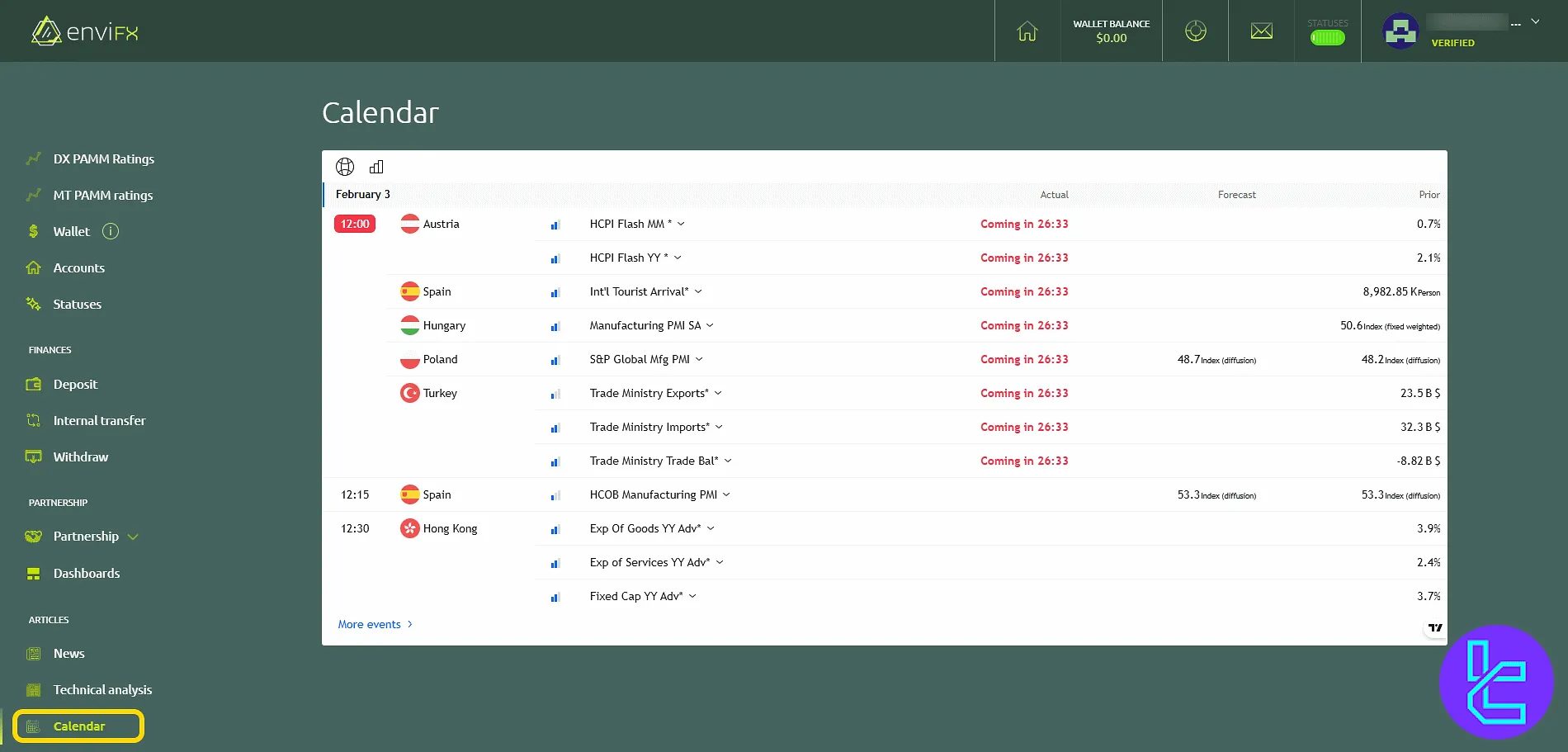The image size is (1568, 752).
Task: Click the Wallet info tooltip circle
Action: (x=110, y=231)
